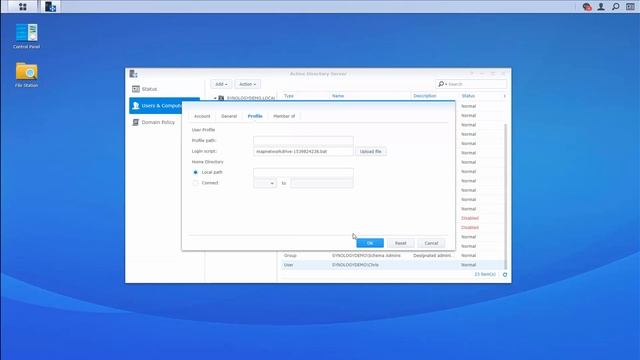The image size is (640, 360).
Task: Select the Schema Admins group row
Action: 392,256
